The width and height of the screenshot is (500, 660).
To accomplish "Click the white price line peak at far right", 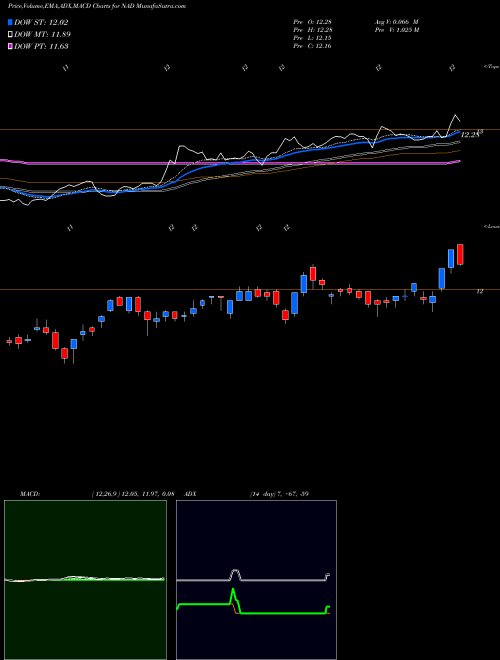I will tap(455, 115).
